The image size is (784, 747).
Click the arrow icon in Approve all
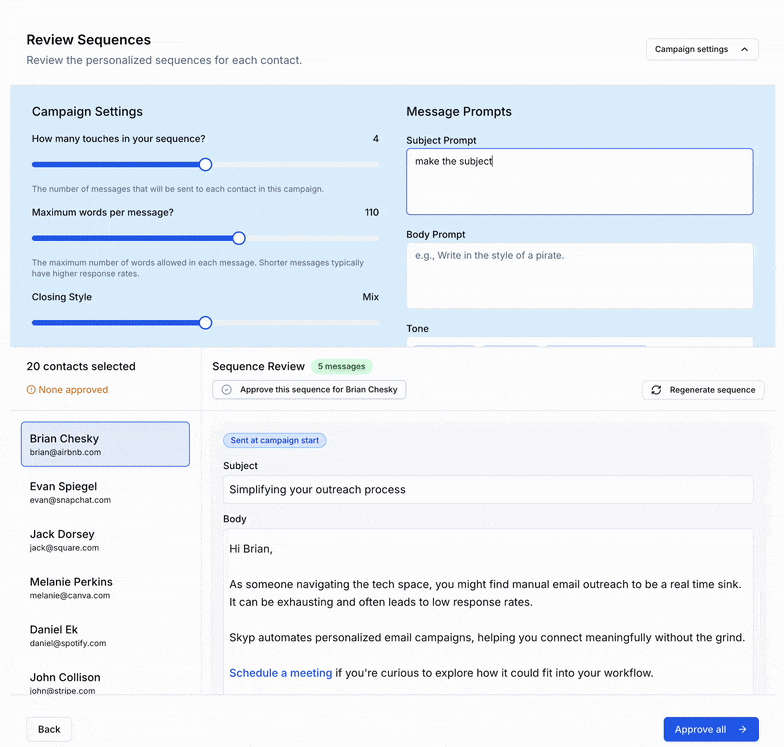pyautogui.click(x=742, y=729)
